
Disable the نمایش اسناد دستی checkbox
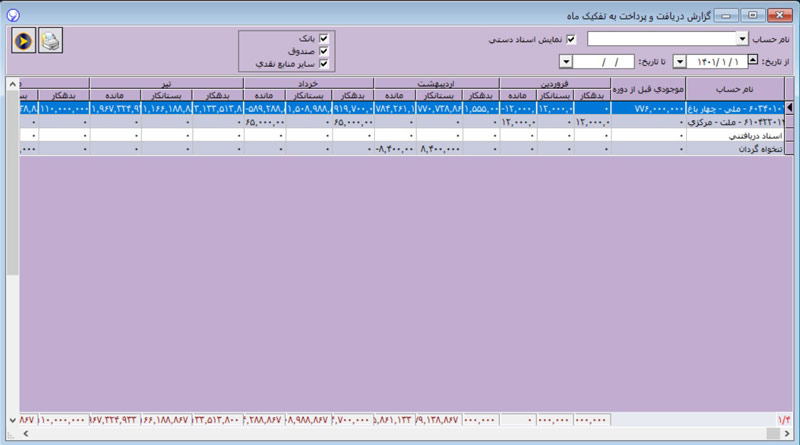point(572,39)
